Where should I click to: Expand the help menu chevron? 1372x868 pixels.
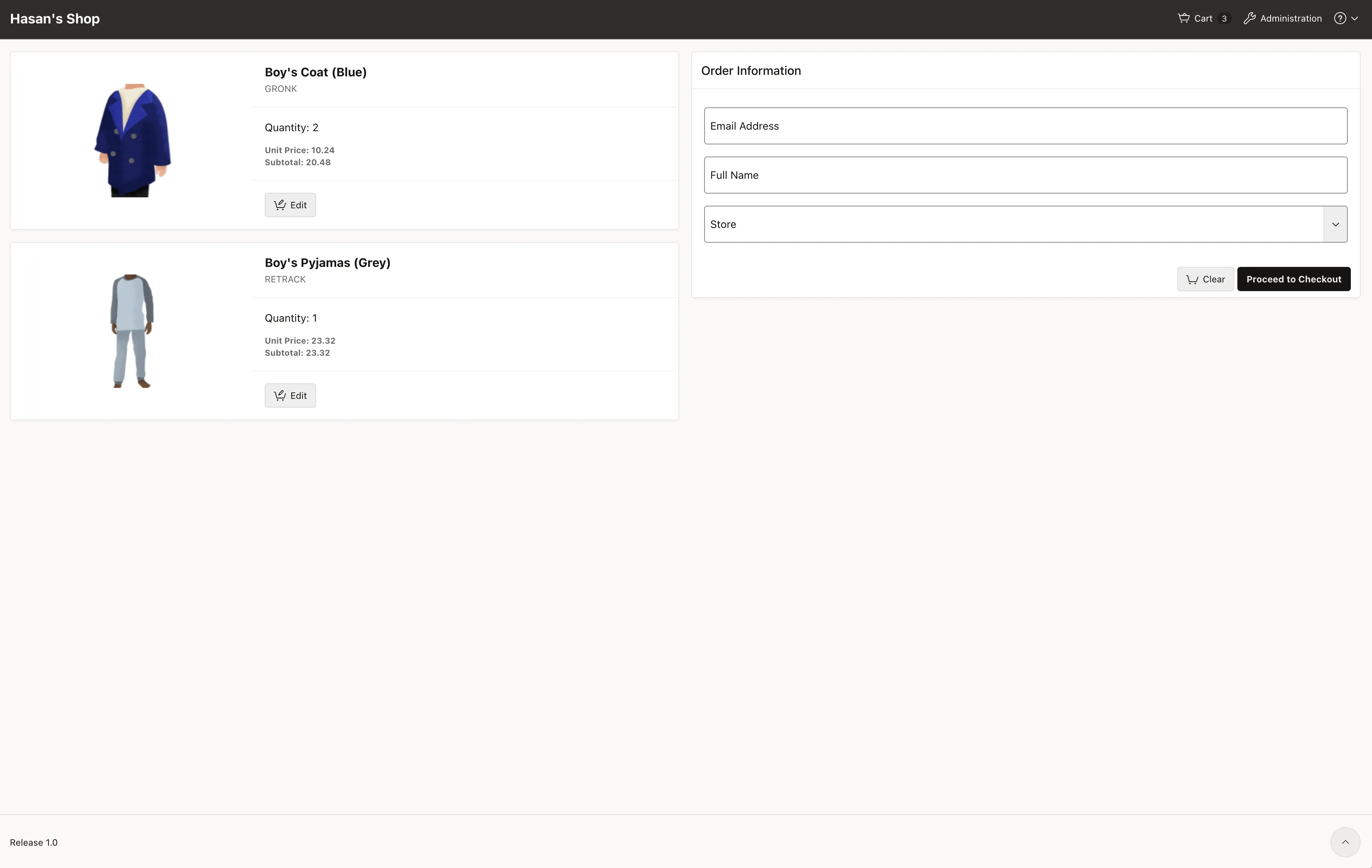1355,19
